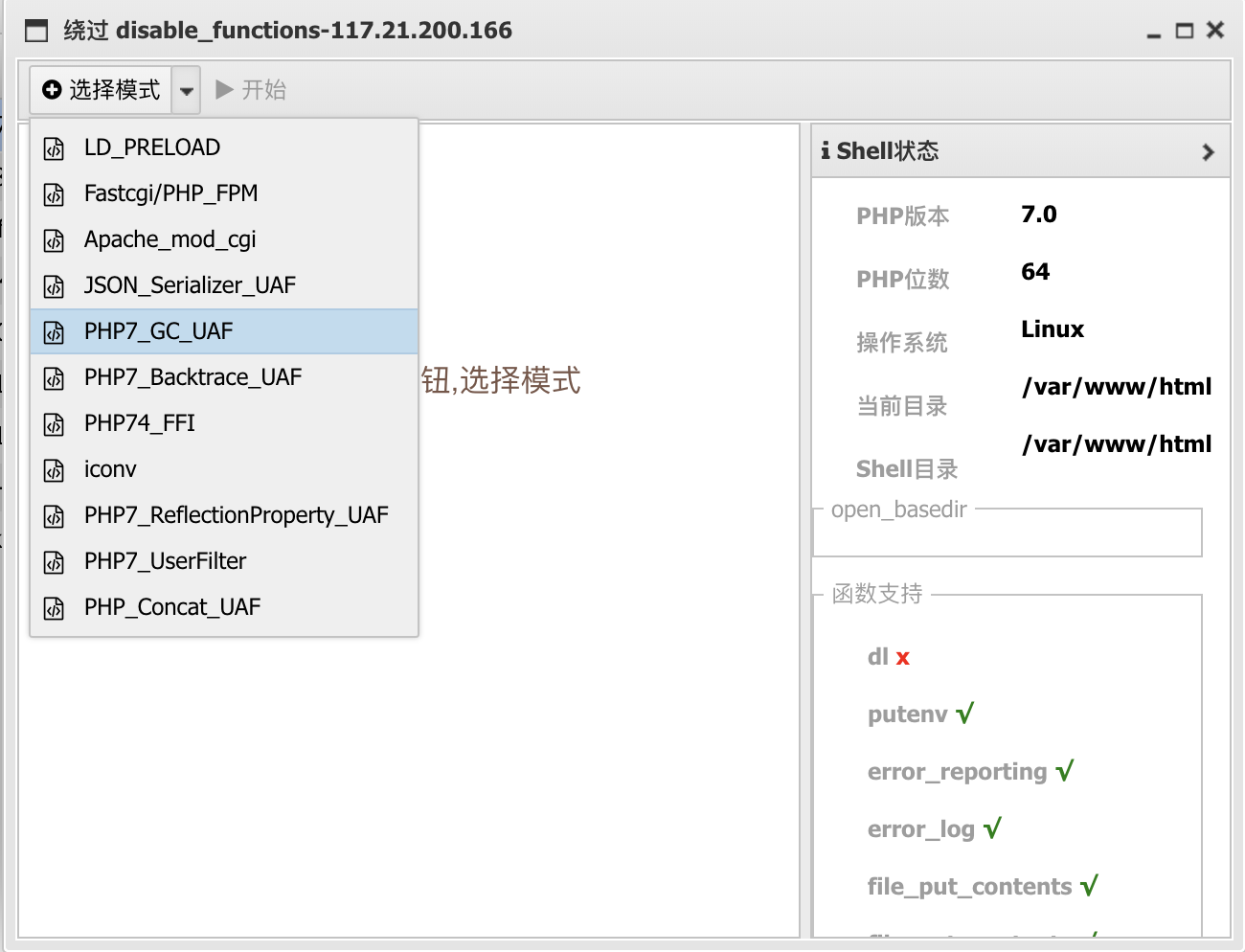This screenshot has height=952, width=1245.
Task: Click the icon beside Apache_mod_cgi entry
Action: (55, 240)
